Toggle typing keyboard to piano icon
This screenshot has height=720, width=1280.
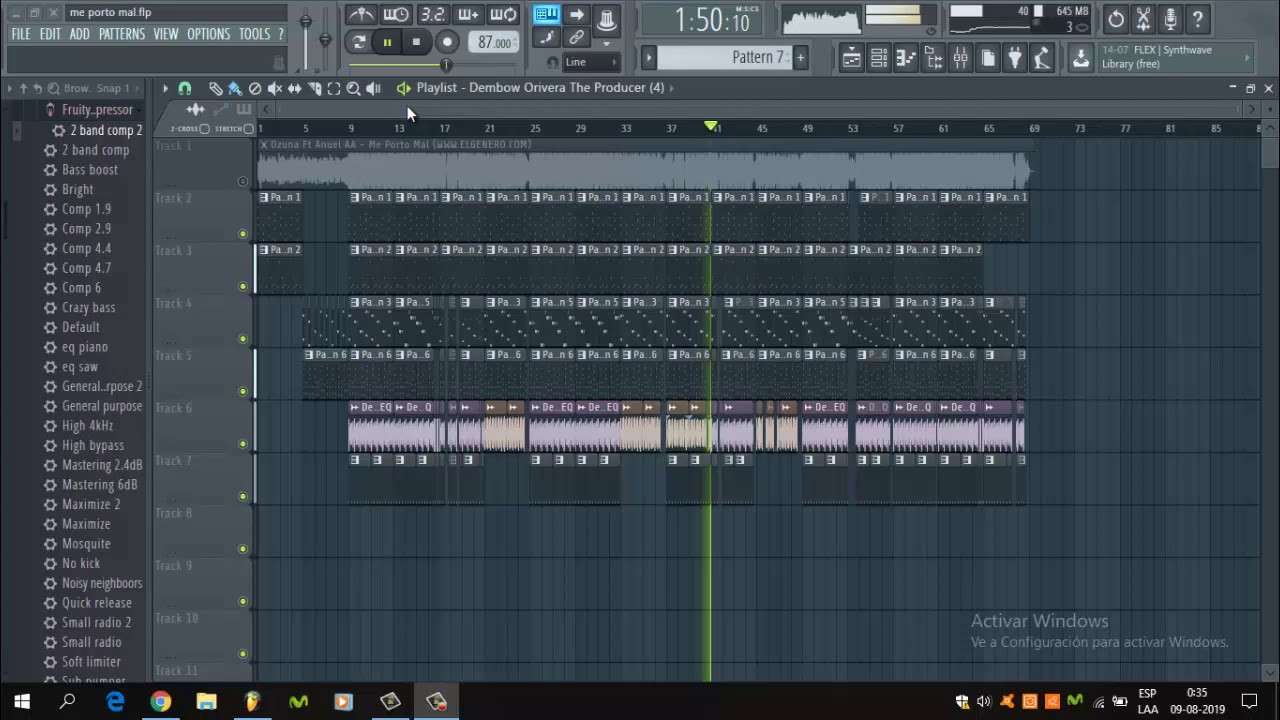pos(546,14)
